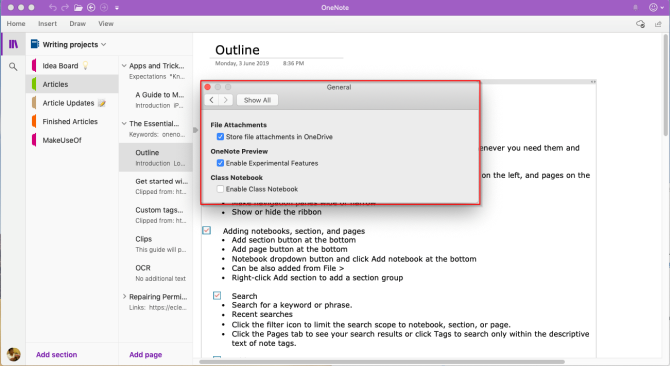The height and width of the screenshot is (366, 670).
Task: Click the back chevron in General dialog
Action: (x=212, y=100)
